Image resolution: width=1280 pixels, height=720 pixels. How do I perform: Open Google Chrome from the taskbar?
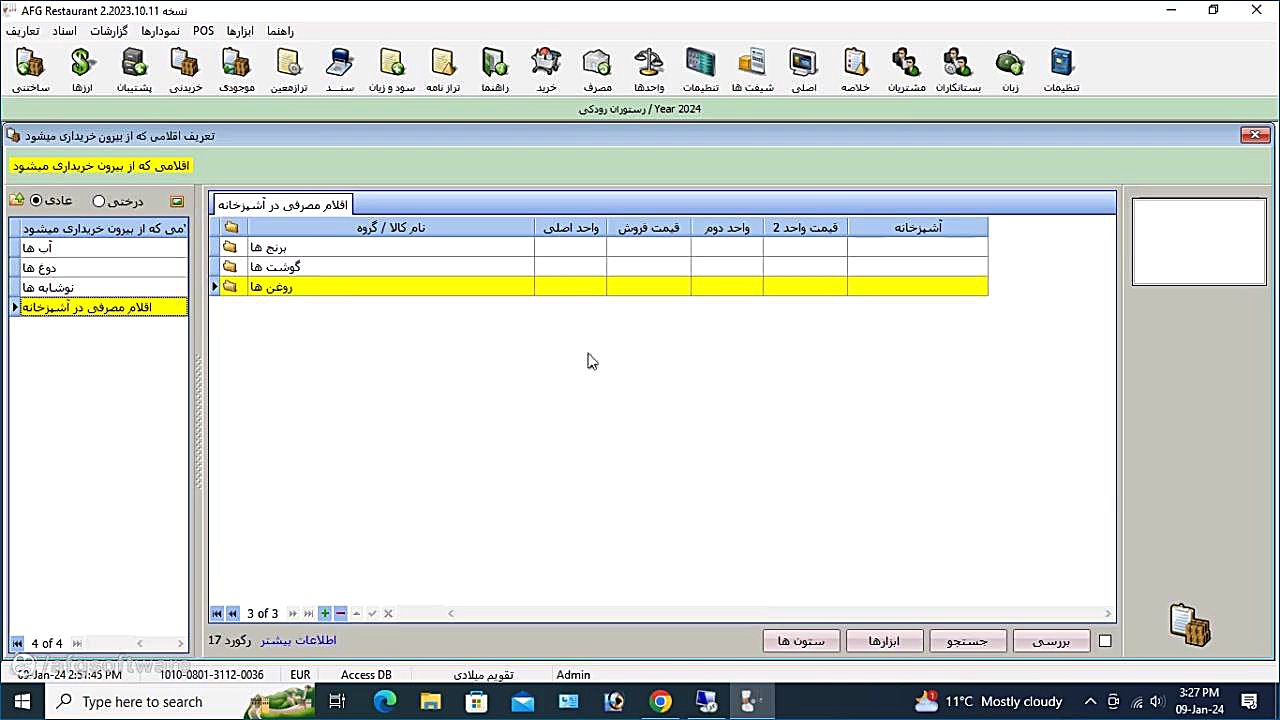tap(660, 702)
